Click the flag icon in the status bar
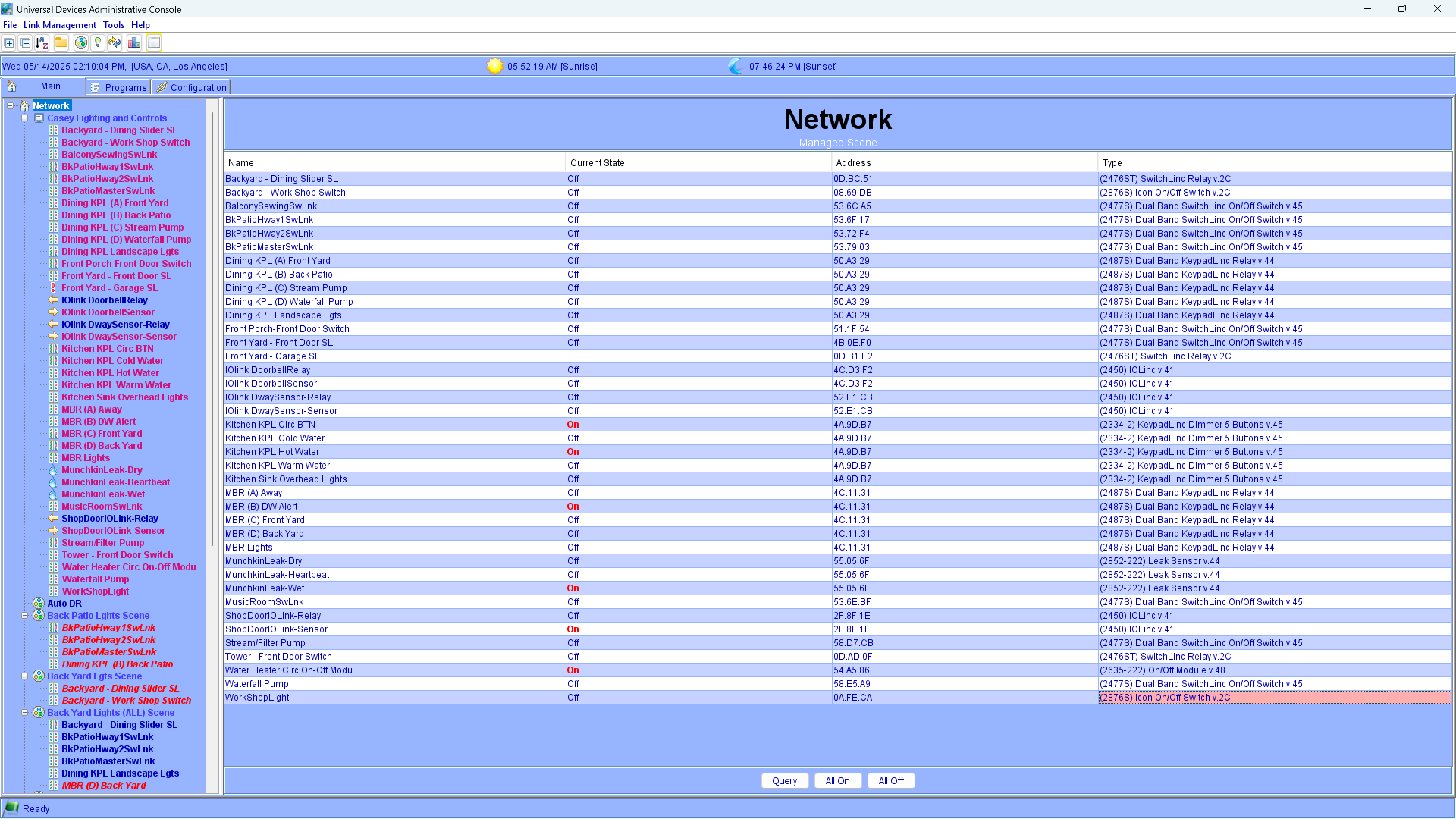Screen dimensions: 1456x819 point(11,808)
